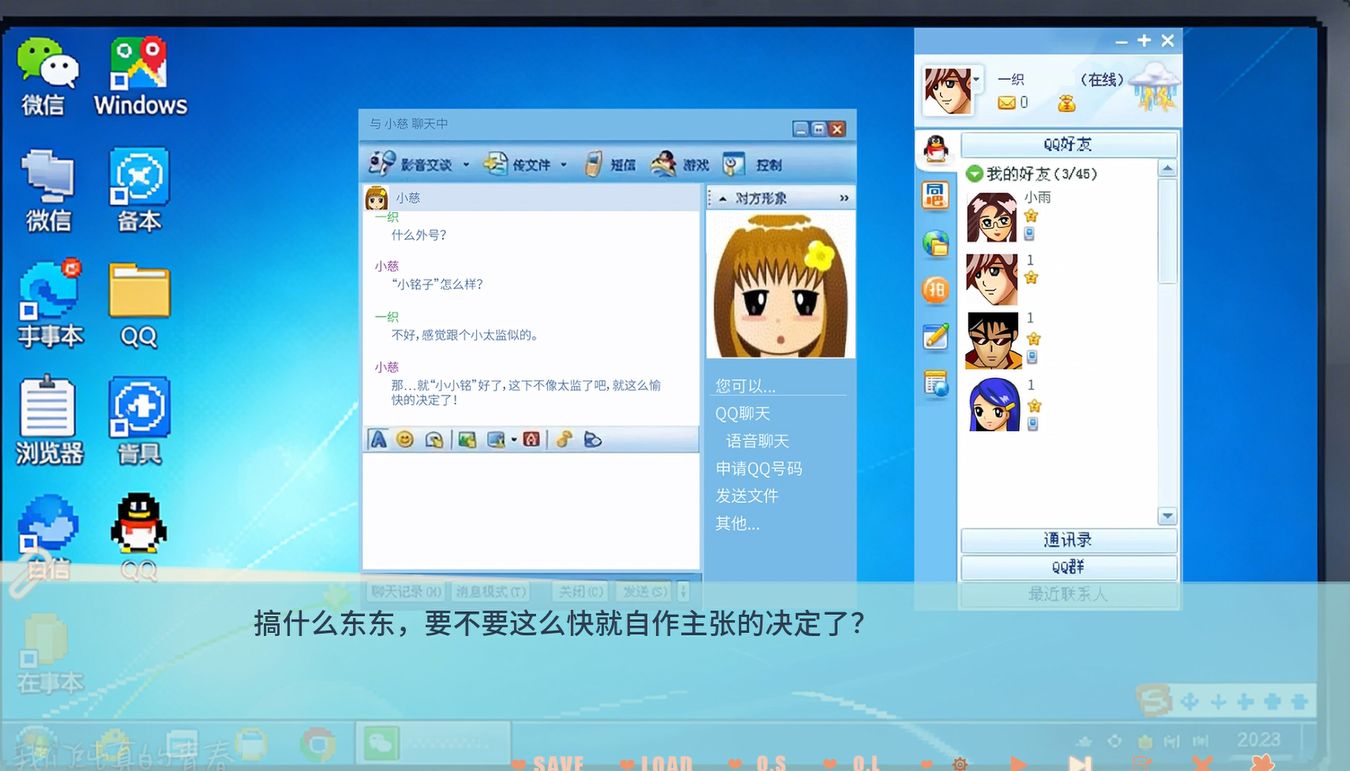Click the music note icon in chat toolbar
The width and height of the screenshot is (1350, 771).
[564, 439]
